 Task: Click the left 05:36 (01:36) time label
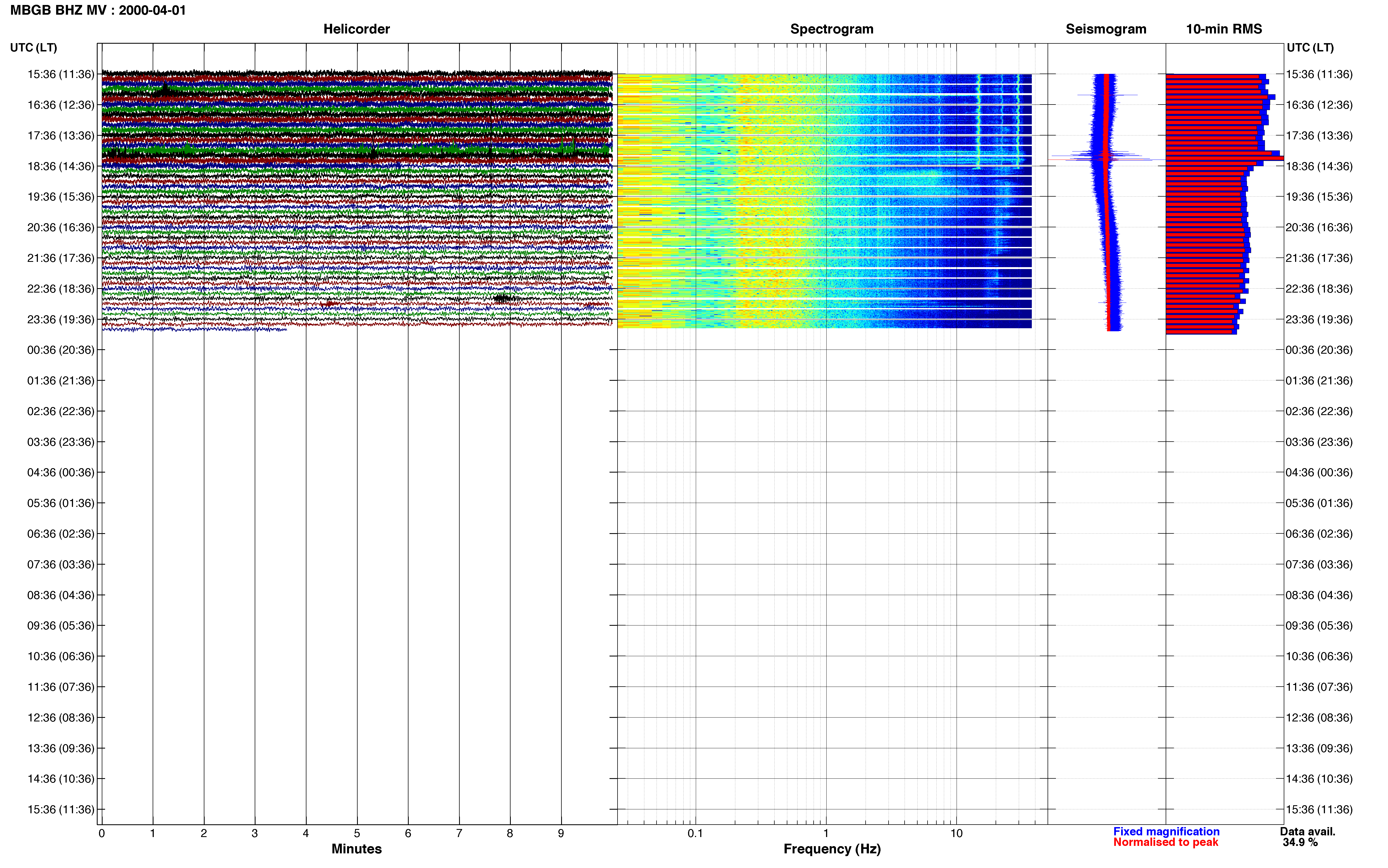(61, 503)
